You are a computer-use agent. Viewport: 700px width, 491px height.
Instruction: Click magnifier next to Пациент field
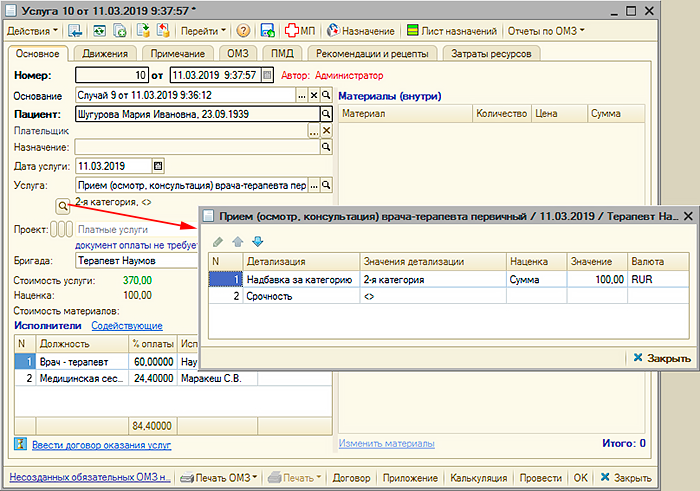click(325, 115)
